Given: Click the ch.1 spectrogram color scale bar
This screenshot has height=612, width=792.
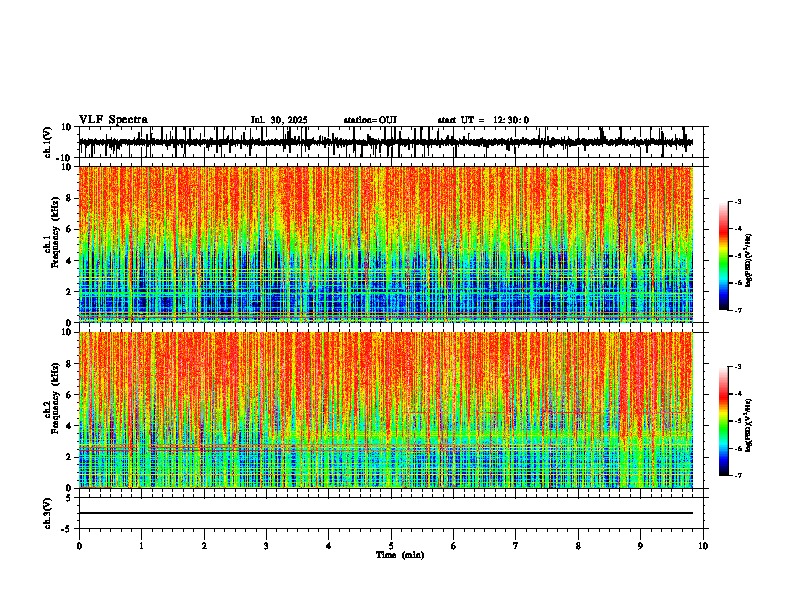Looking at the screenshot, I should tap(724, 256).
